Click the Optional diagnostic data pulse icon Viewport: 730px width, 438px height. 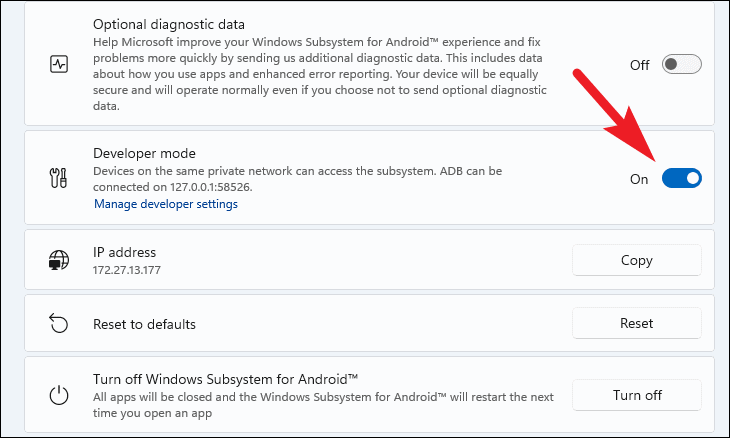[58, 64]
